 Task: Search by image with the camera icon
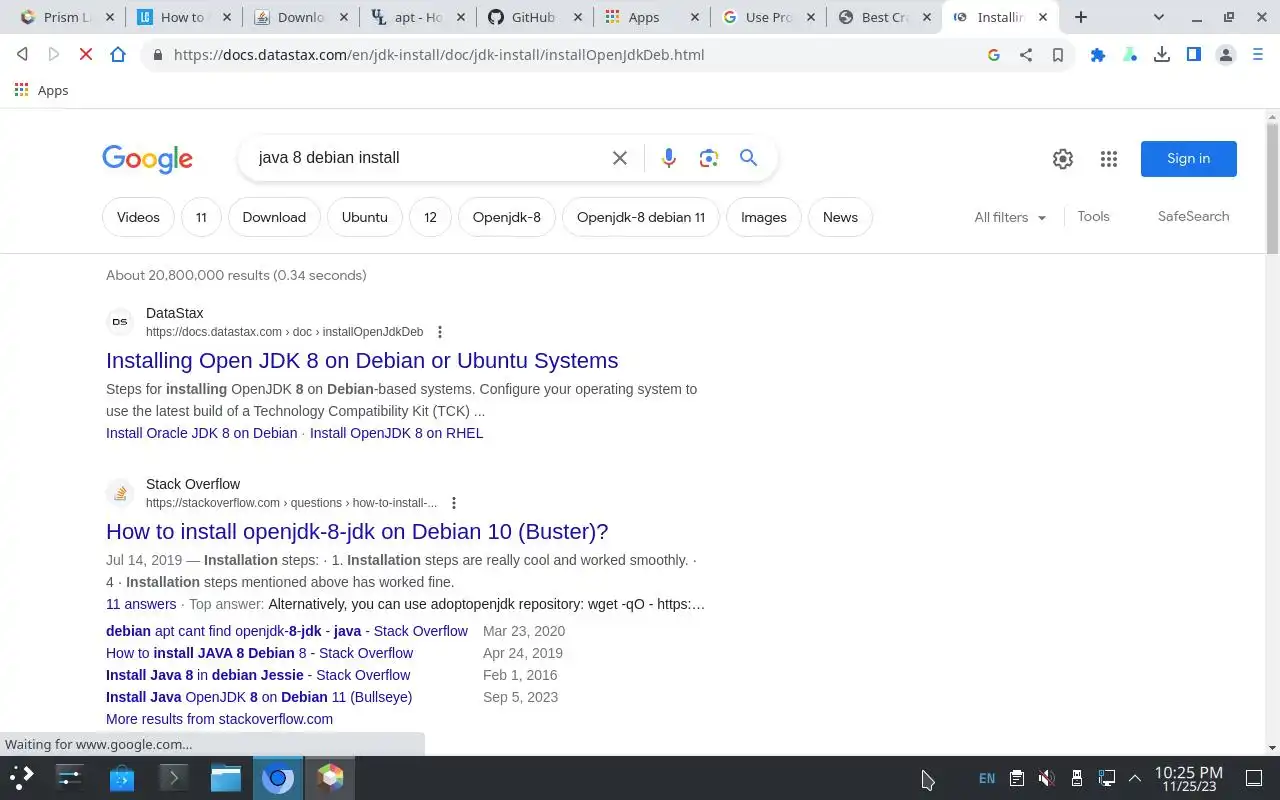tap(709, 158)
